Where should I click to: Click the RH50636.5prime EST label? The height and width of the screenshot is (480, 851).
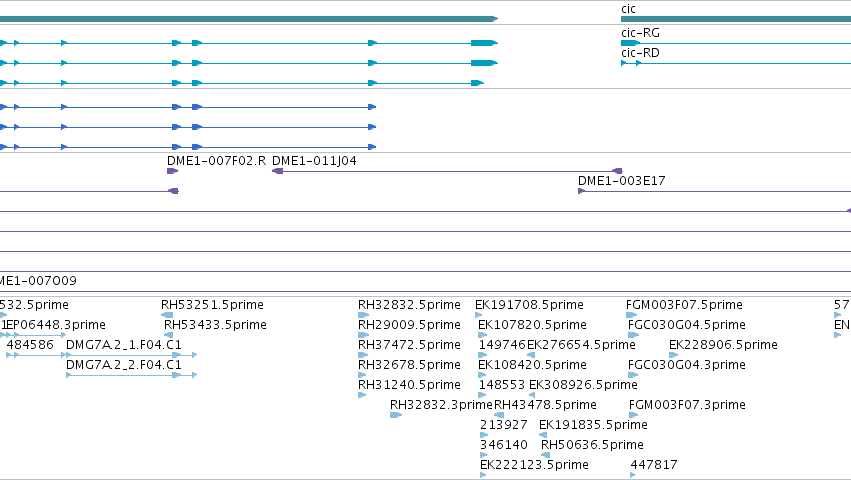593,445
